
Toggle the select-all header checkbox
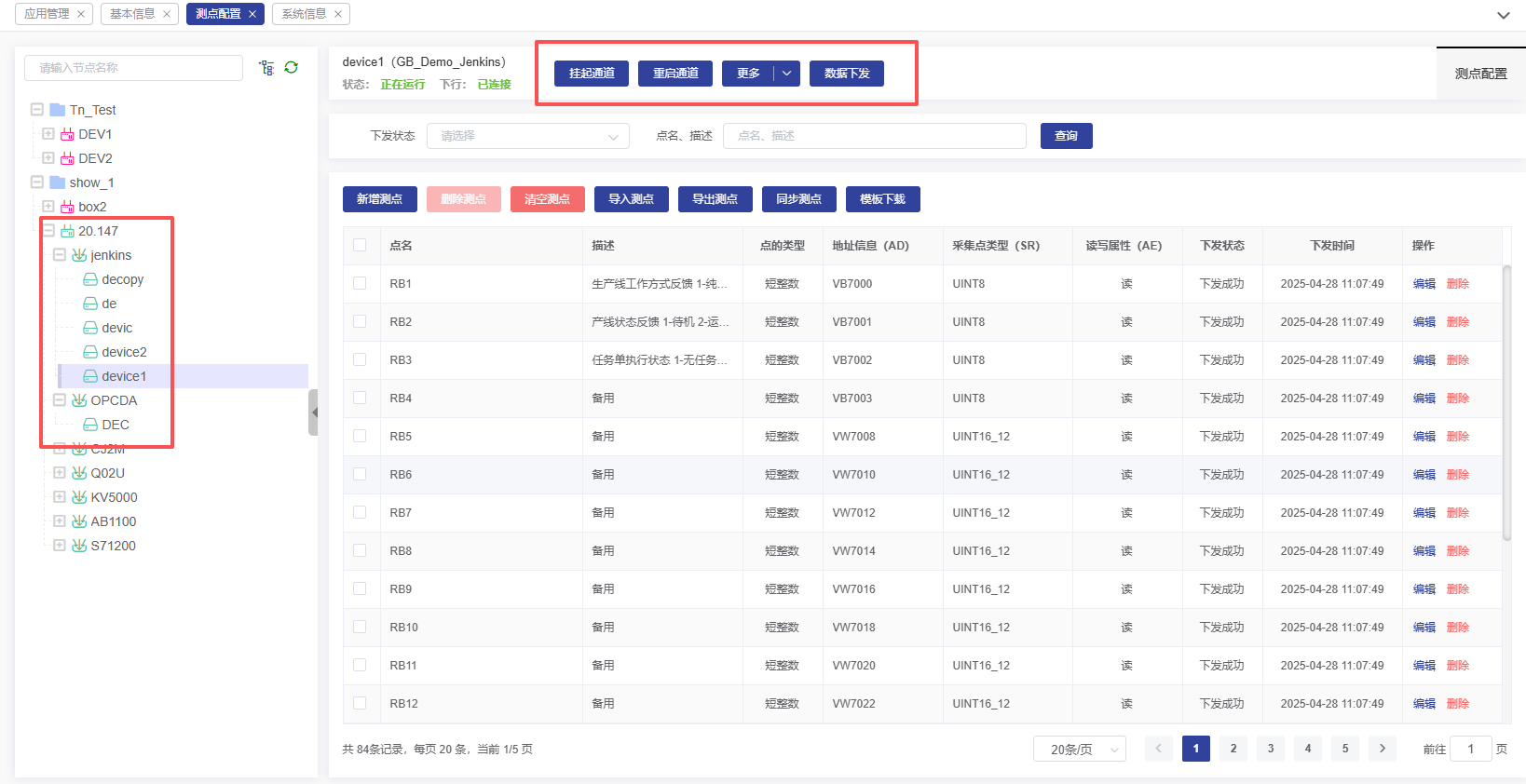tap(360, 246)
